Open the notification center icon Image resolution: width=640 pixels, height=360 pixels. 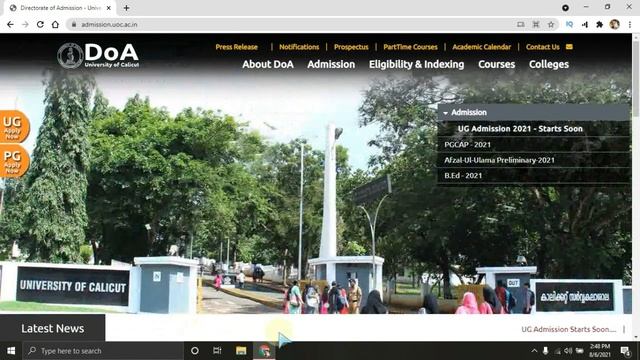click(625, 351)
